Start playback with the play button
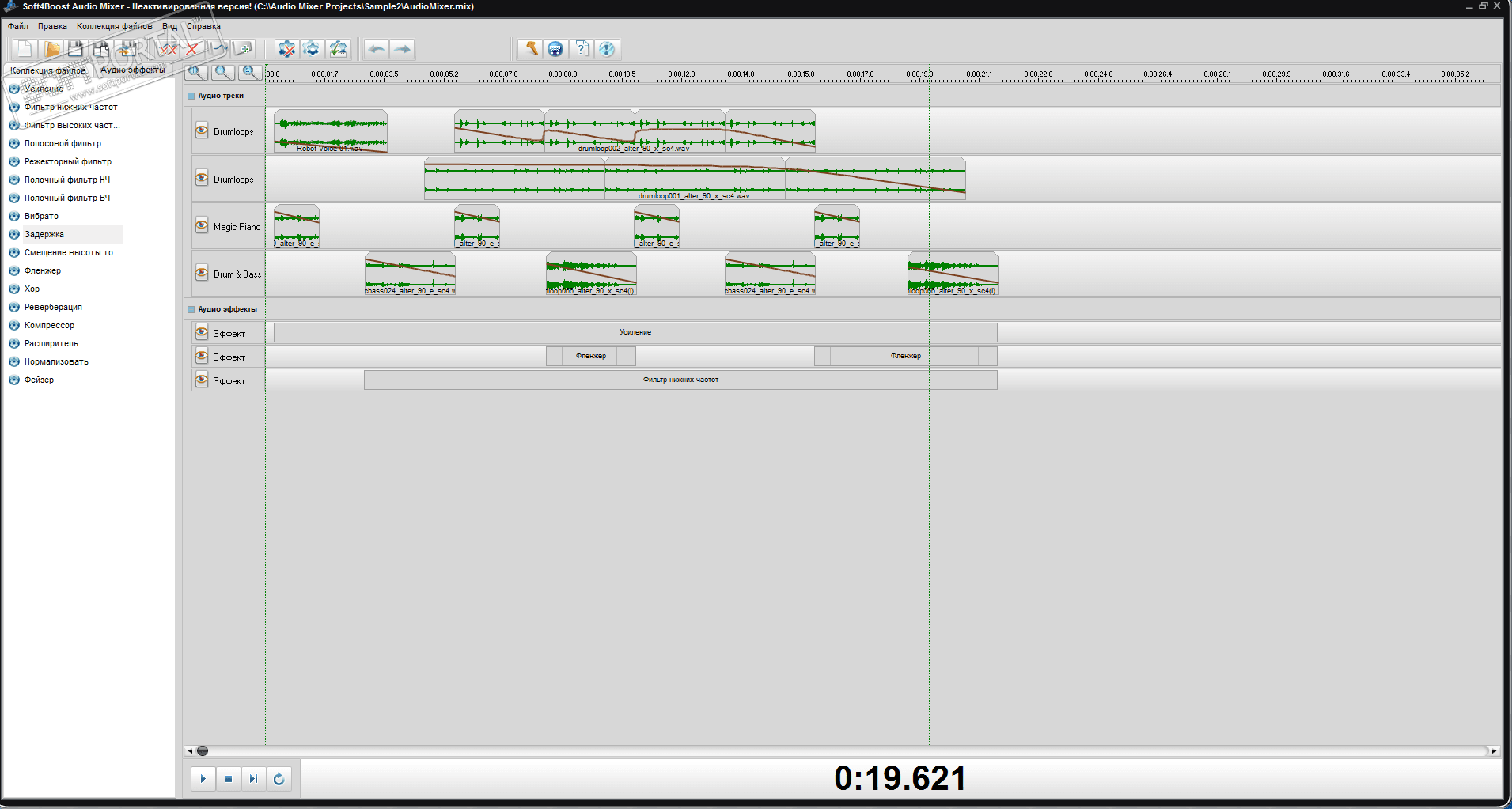 point(203,779)
